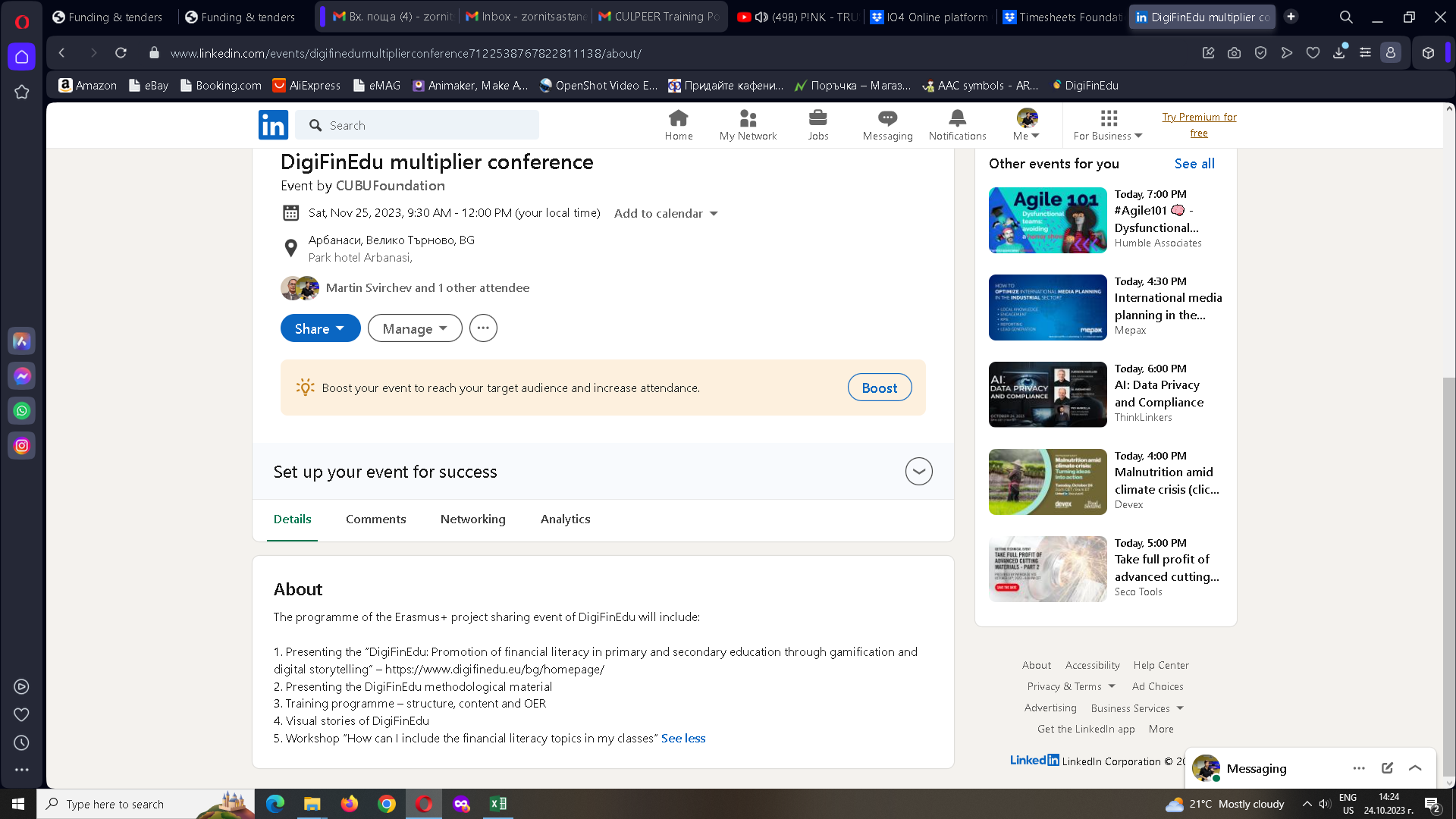Open the Booking.com bookmark
The height and width of the screenshot is (819, 1456).
[x=221, y=86]
